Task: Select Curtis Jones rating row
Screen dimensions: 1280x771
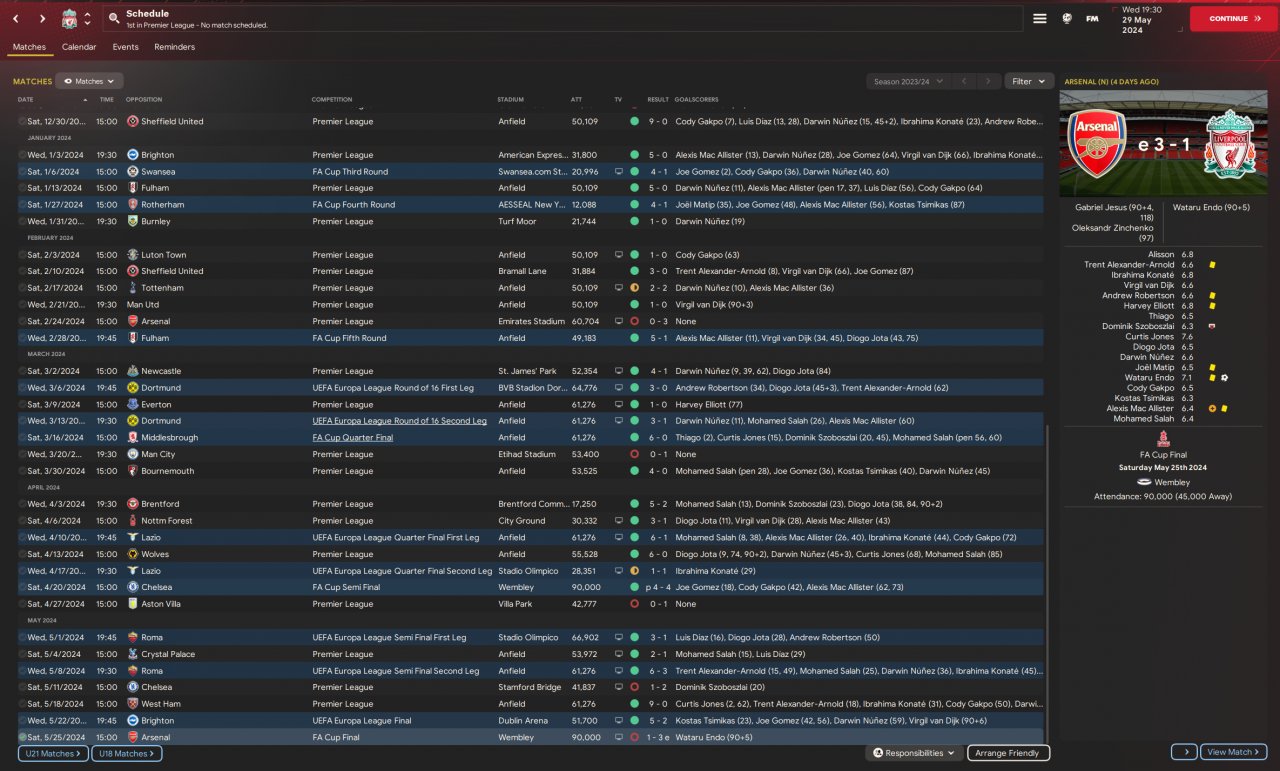Action: click(1149, 337)
